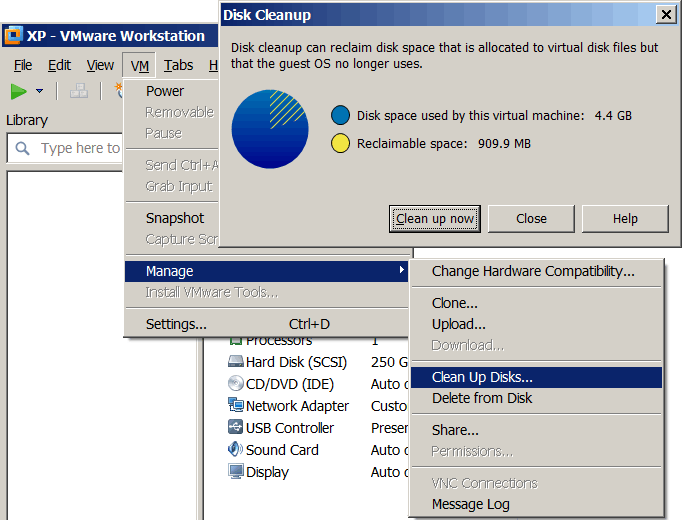Select the USB Controller device row
This screenshot has height=520, width=682.
(x=318, y=428)
